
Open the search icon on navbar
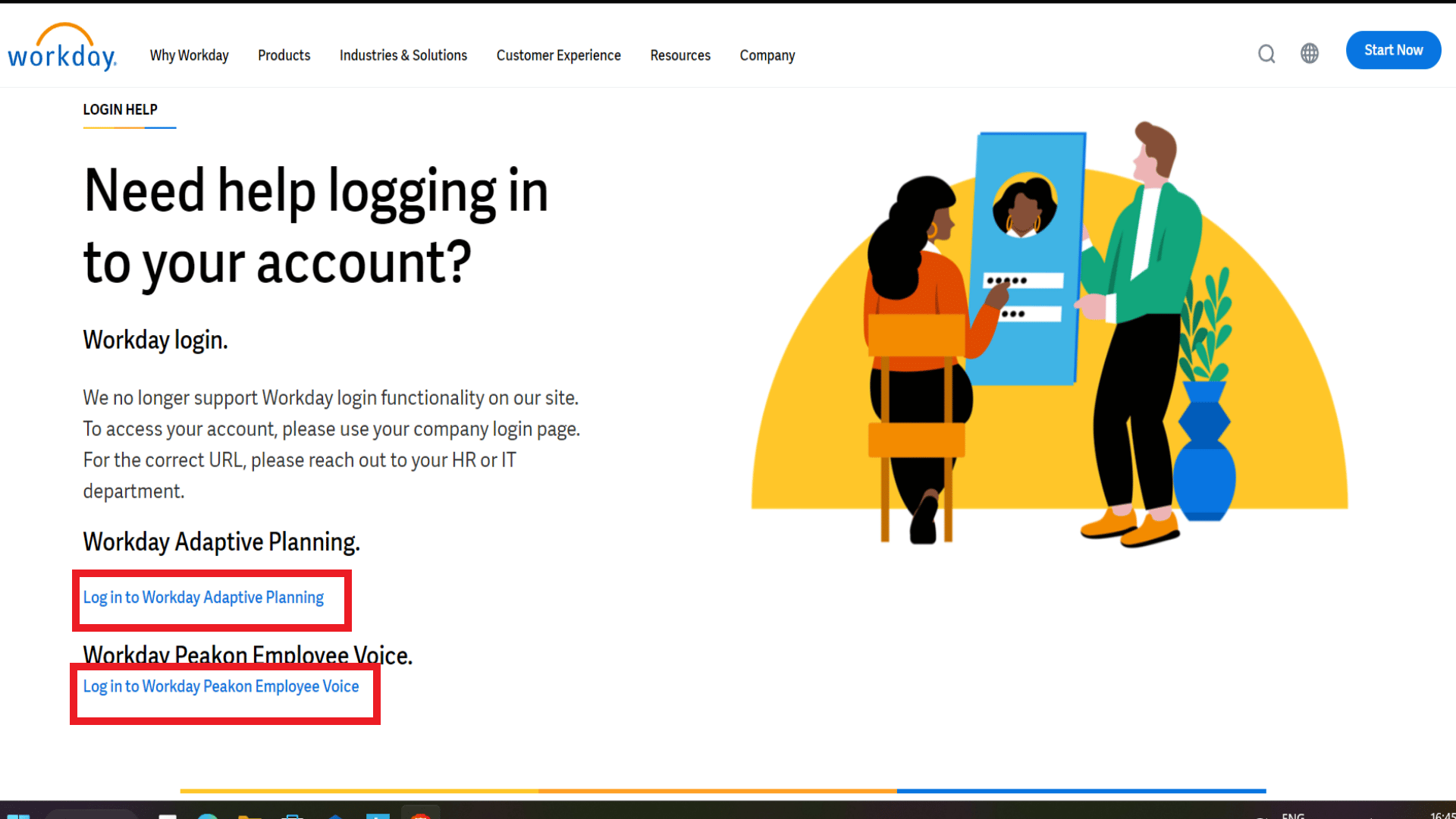click(1266, 54)
